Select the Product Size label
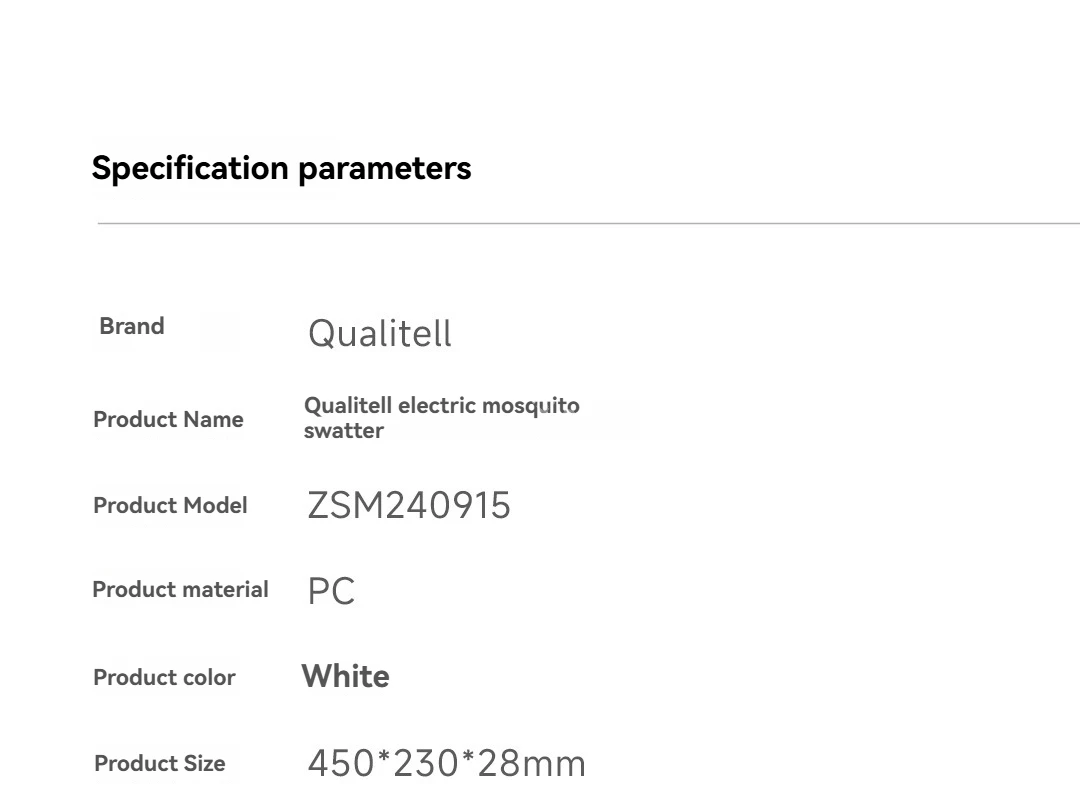 160,763
